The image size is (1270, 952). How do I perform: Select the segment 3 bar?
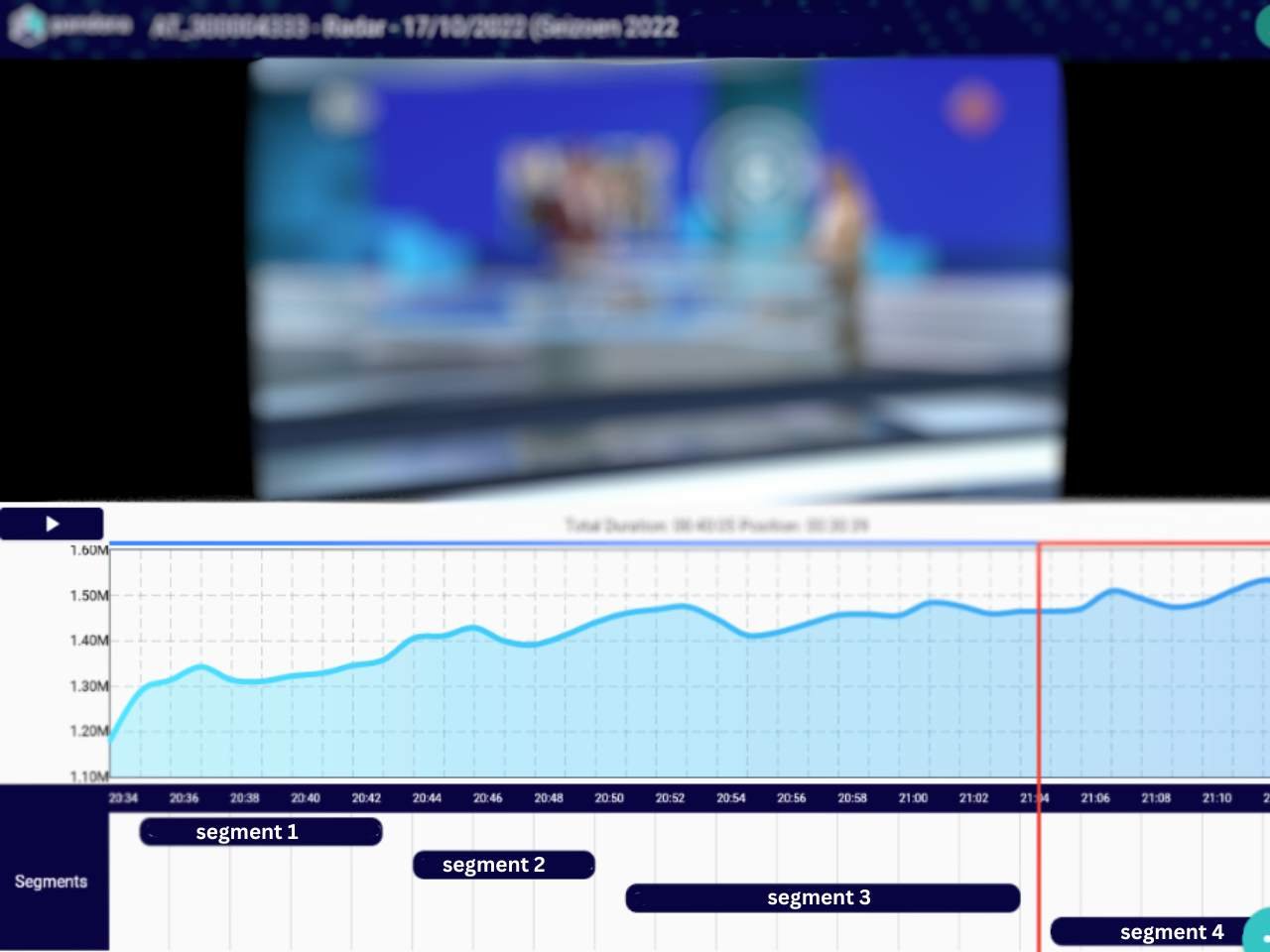823,897
